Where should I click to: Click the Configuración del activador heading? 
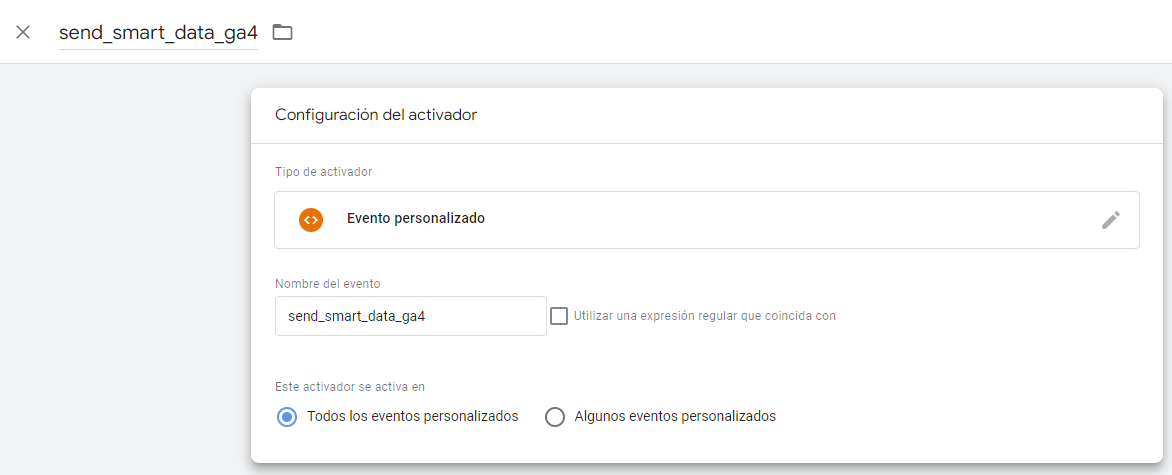(x=376, y=115)
